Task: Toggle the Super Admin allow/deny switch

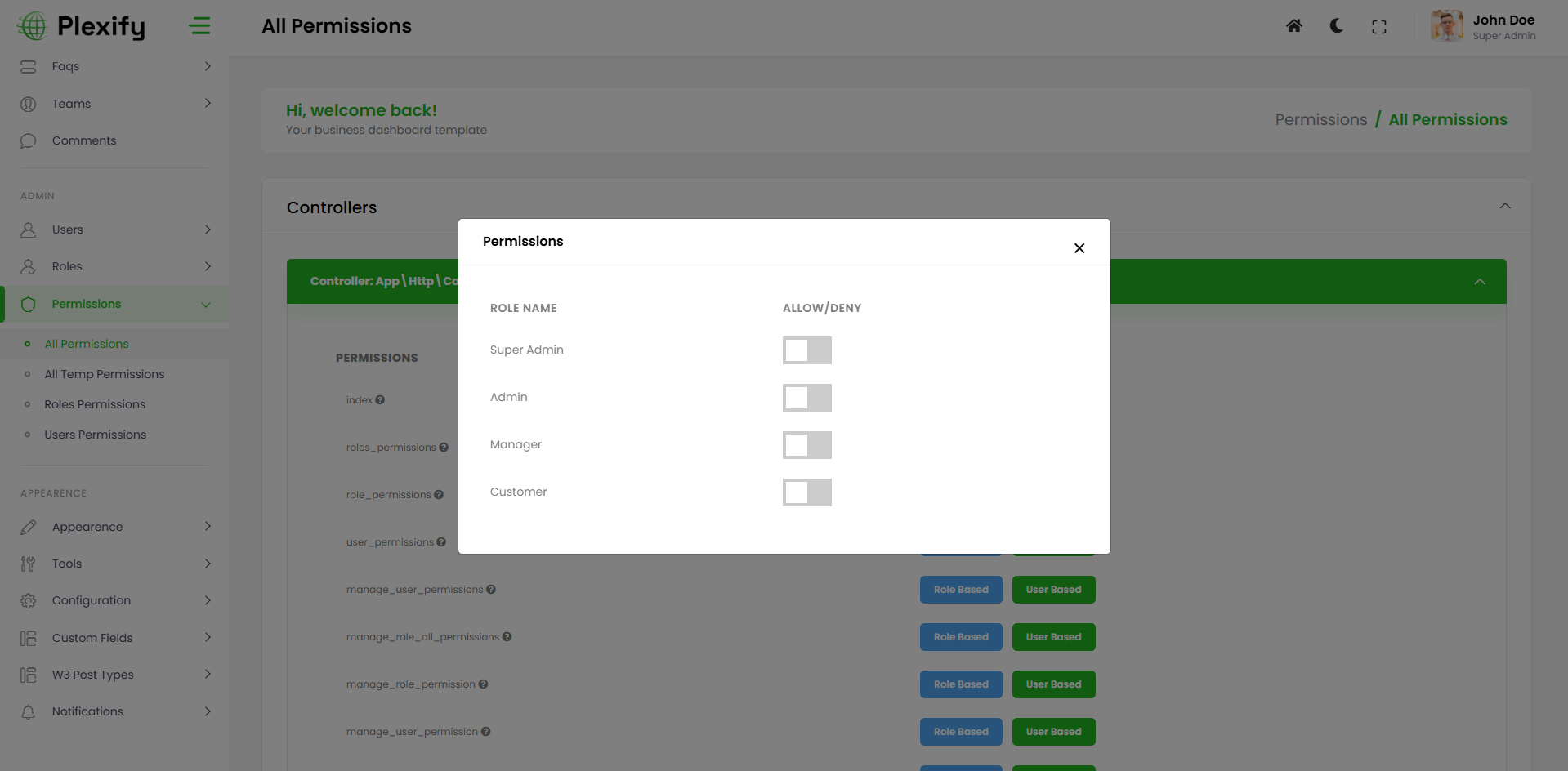Action: point(806,350)
